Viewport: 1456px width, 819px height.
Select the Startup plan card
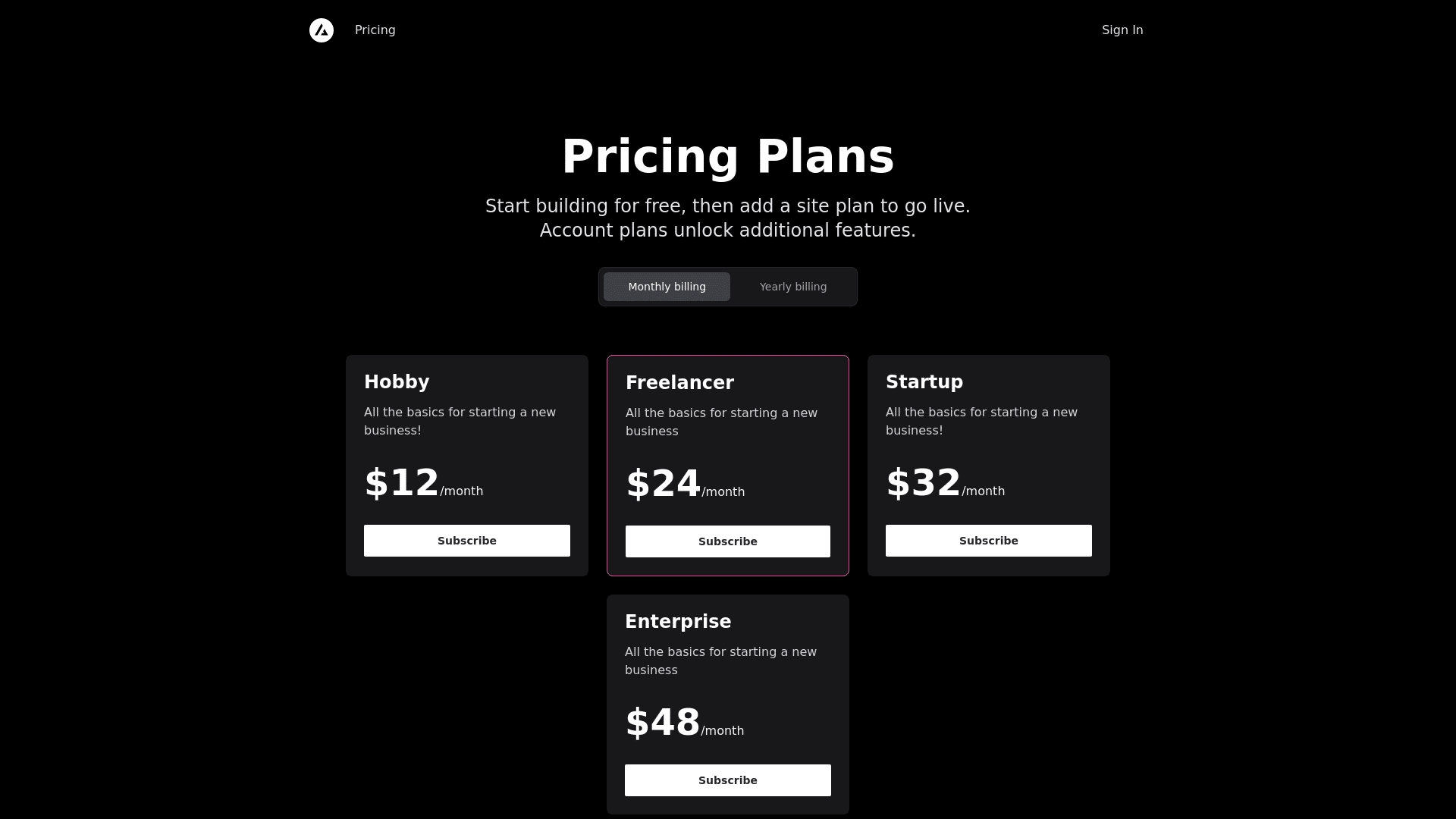988,465
